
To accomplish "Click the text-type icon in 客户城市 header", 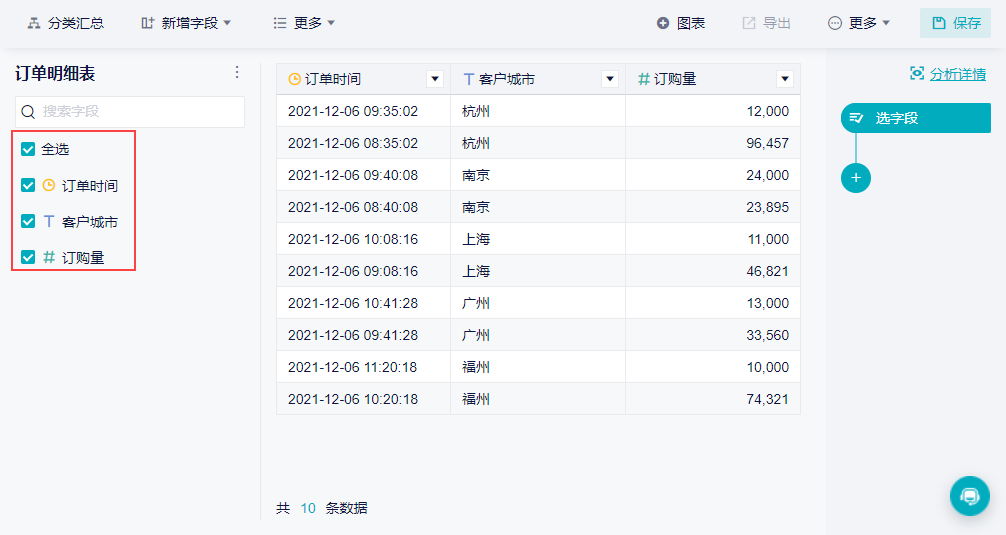I will point(468,79).
